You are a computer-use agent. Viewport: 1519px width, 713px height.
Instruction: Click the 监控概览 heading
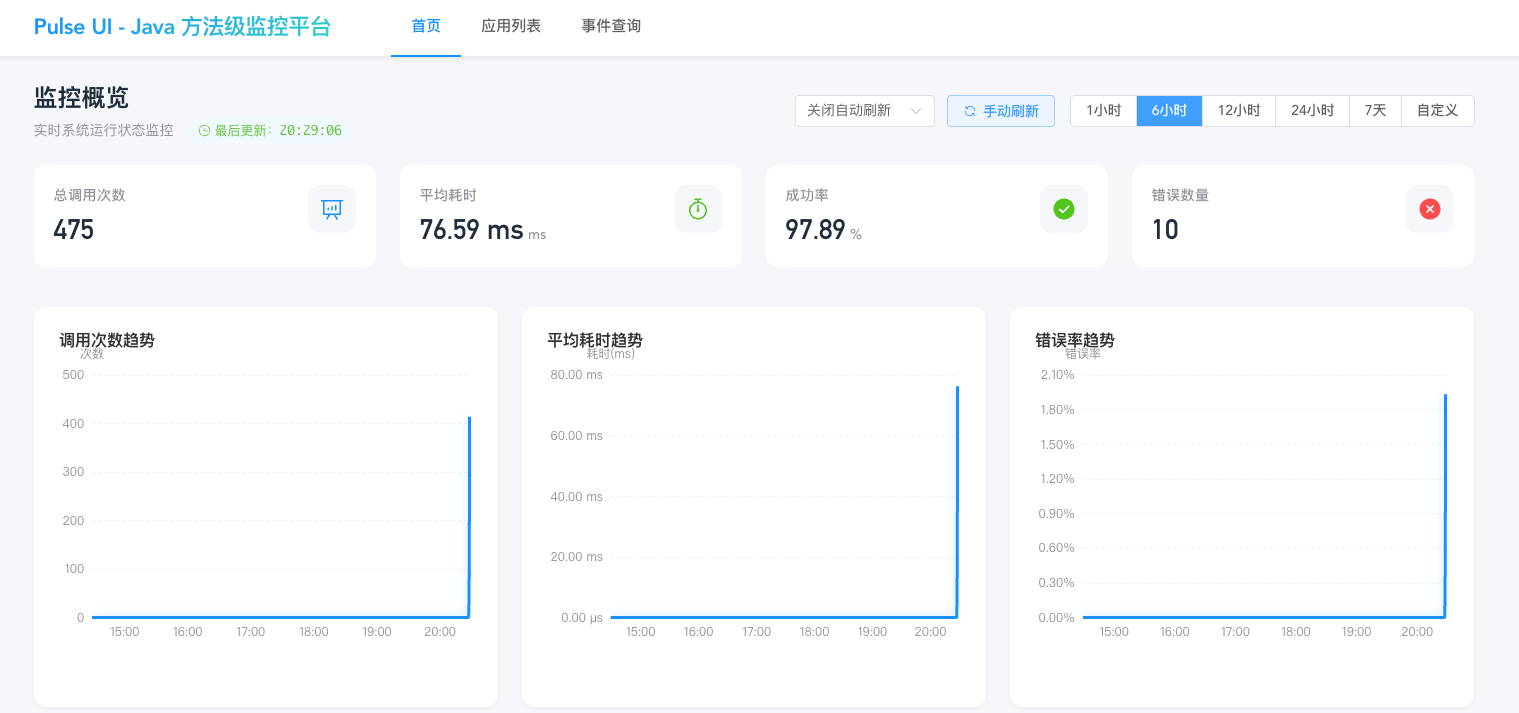point(81,98)
